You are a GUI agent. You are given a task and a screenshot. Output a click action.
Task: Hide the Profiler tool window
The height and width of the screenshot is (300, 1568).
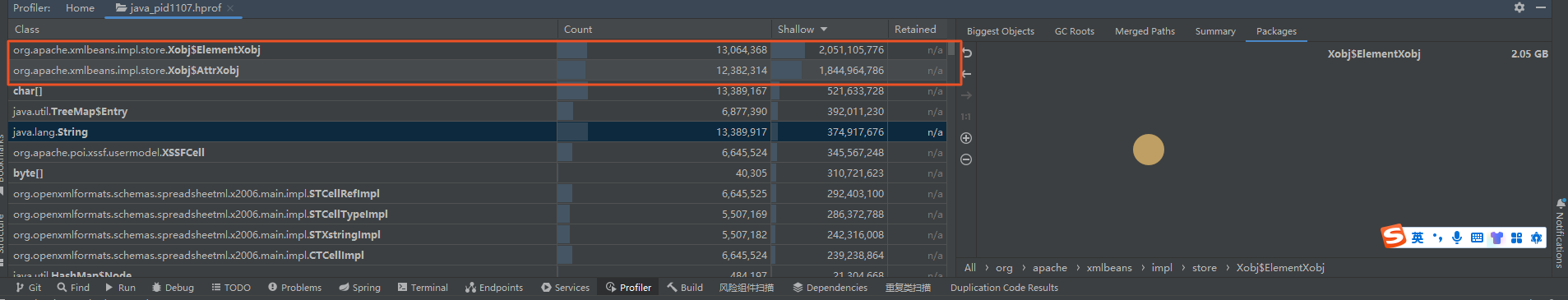(1541, 7)
